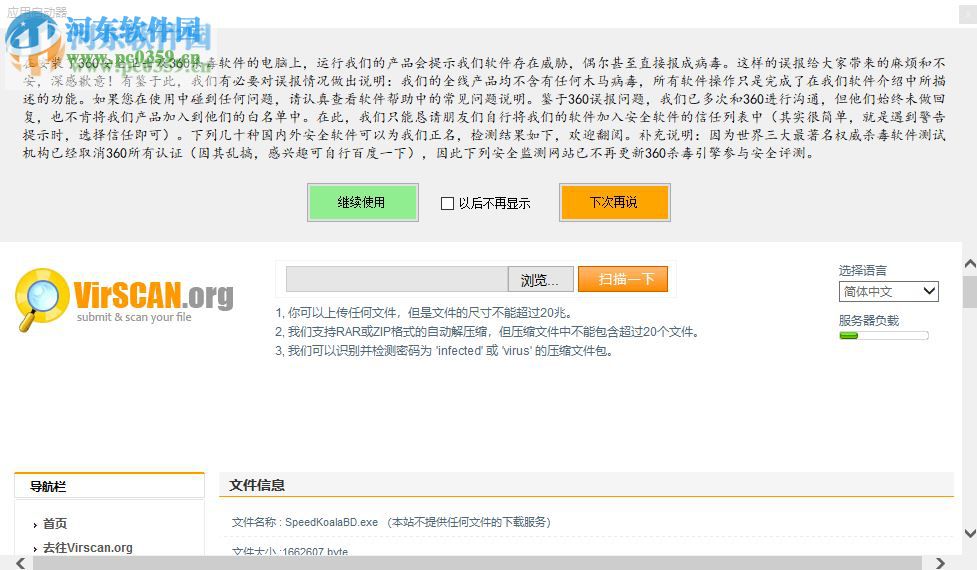Click the file name text SpeedKoalaBD.exe

(331, 522)
